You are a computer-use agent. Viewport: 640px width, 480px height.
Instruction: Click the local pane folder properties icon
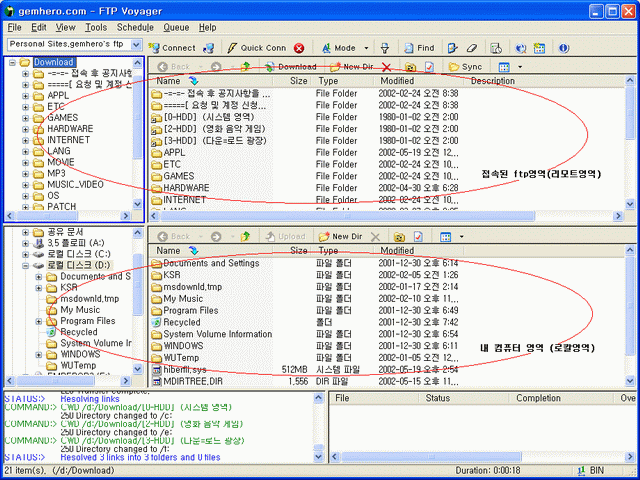[x=399, y=237]
